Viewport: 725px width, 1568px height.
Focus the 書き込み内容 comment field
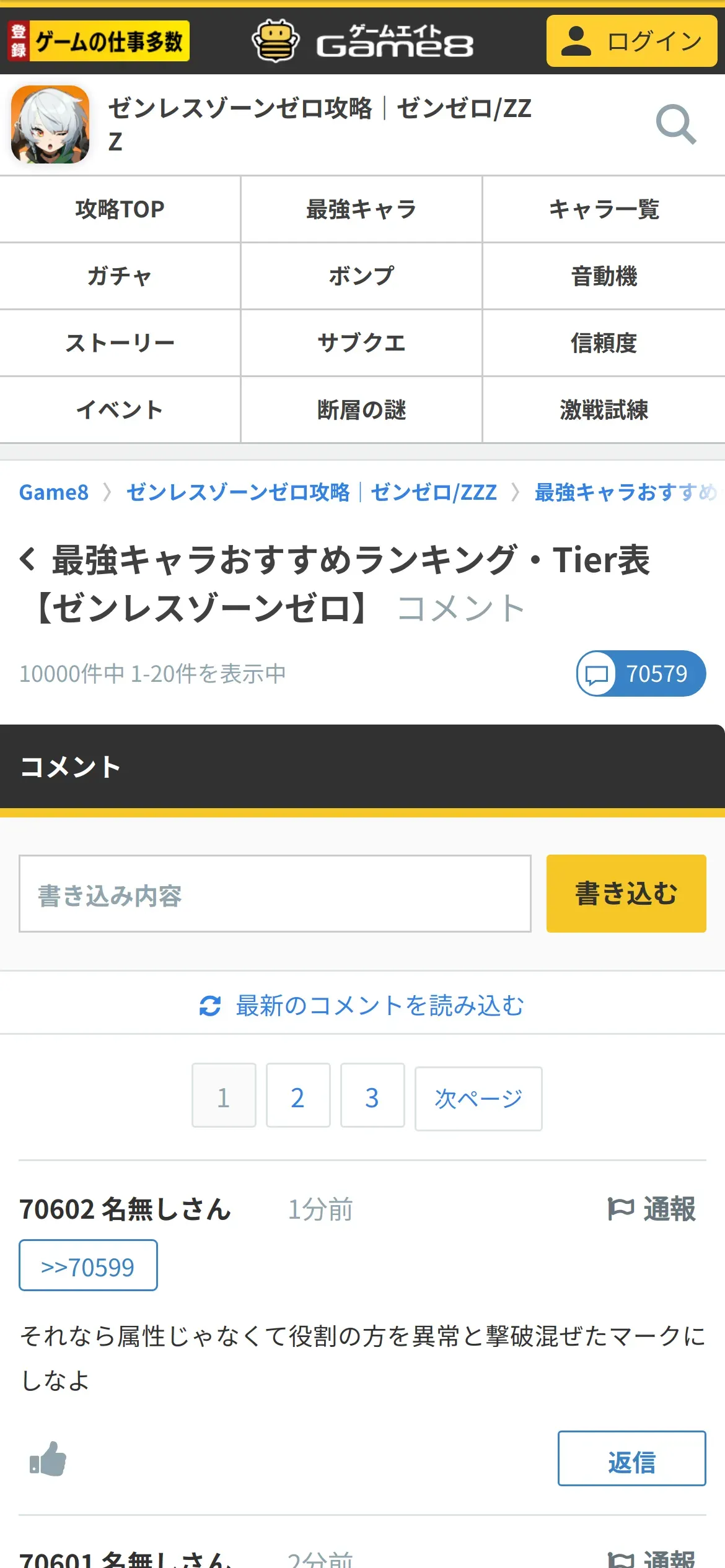[x=275, y=894]
